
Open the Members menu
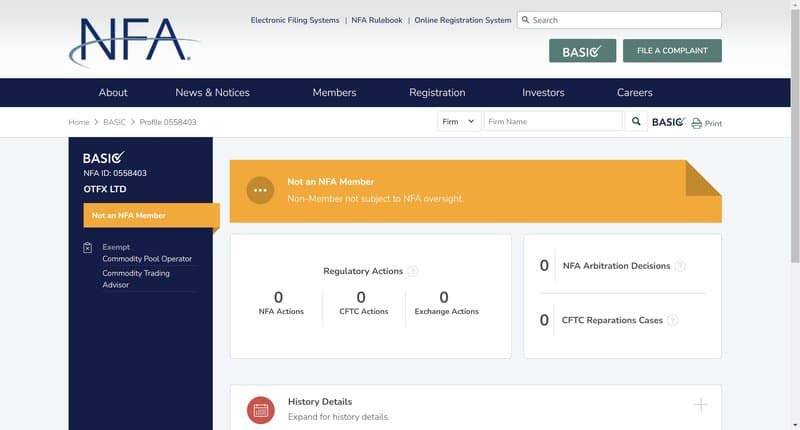coord(334,92)
